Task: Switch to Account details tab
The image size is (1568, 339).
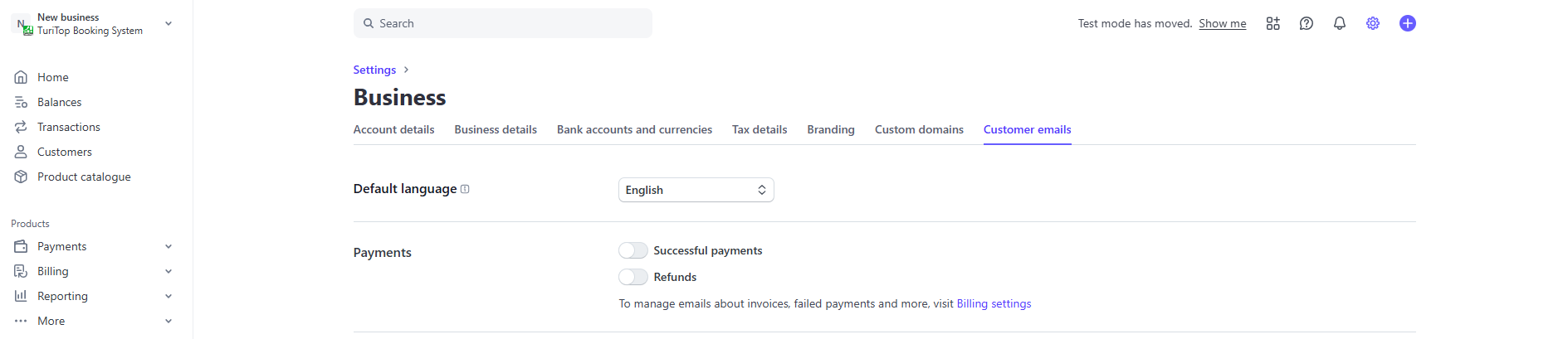Action: click(393, 129)
